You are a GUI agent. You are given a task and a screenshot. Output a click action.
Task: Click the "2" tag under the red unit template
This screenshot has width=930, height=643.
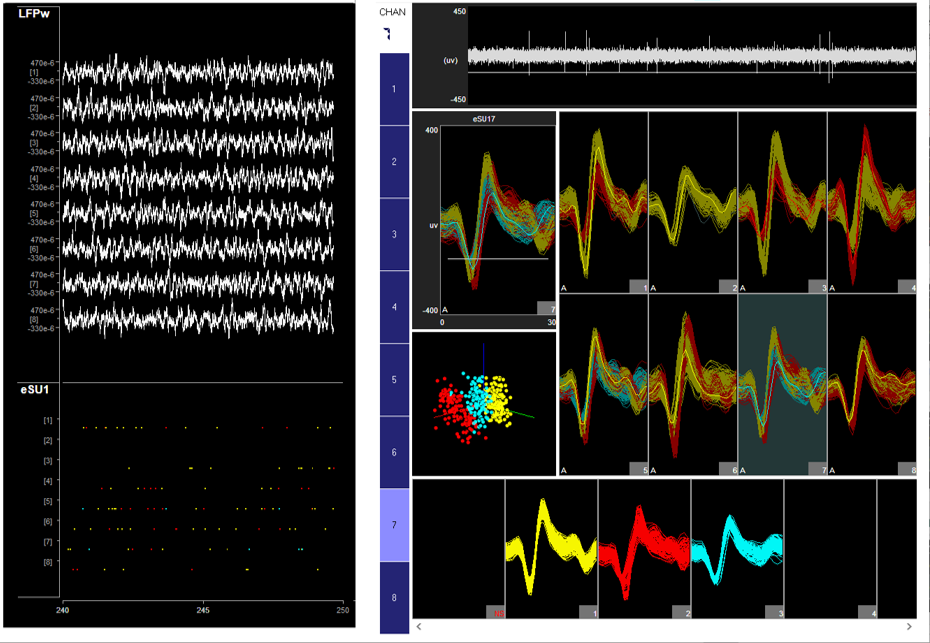(x=686, y=613)
